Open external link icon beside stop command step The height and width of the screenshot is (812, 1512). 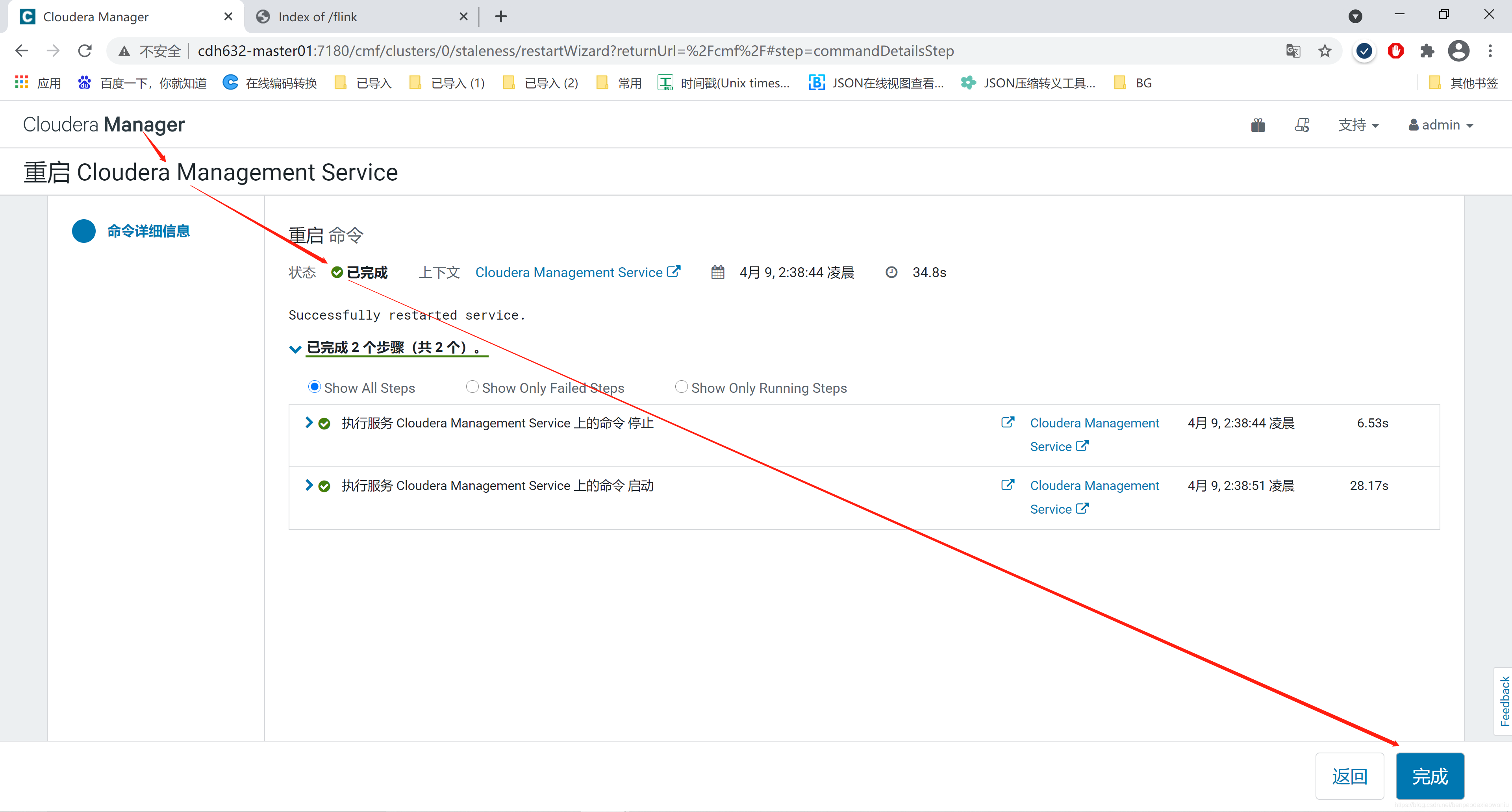pos(1007,422)
